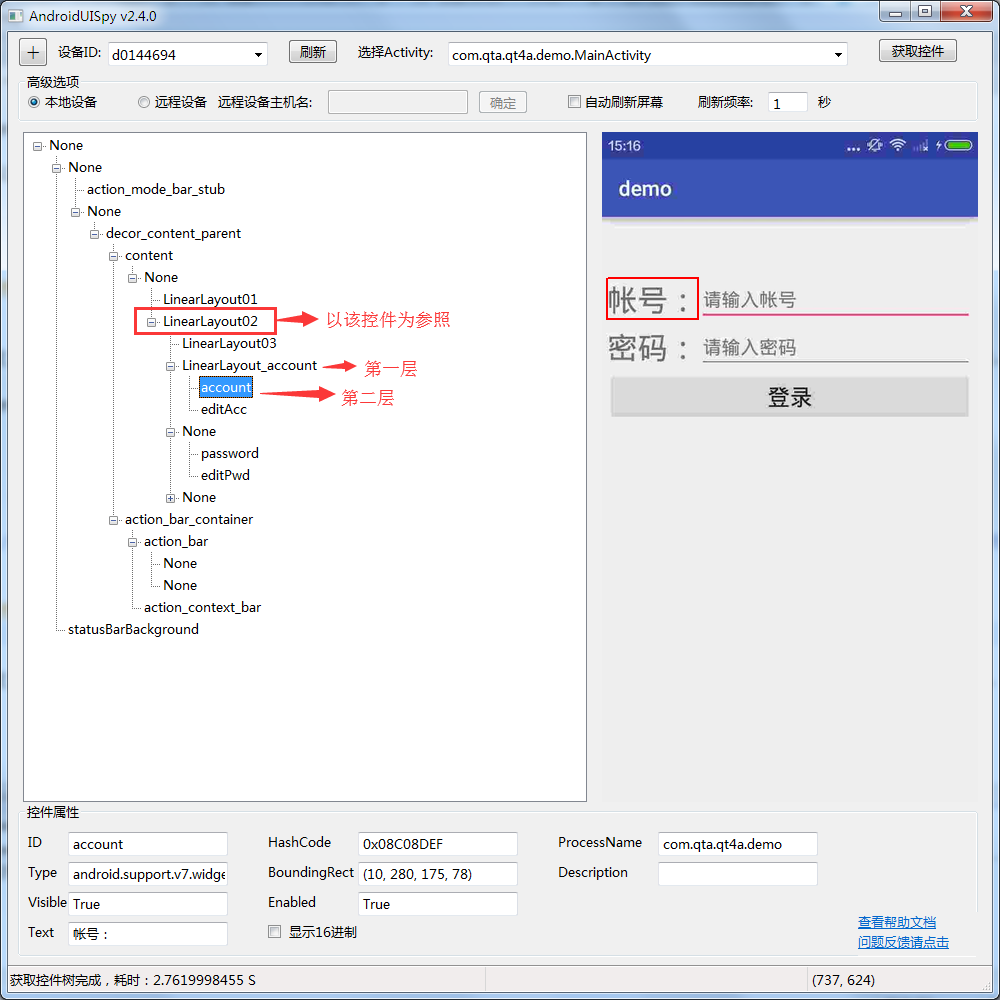Click the 请输入密码 field in phone preview
Image resolution: width=1000 pixels, height=1000 pixels.
[835, 348]
